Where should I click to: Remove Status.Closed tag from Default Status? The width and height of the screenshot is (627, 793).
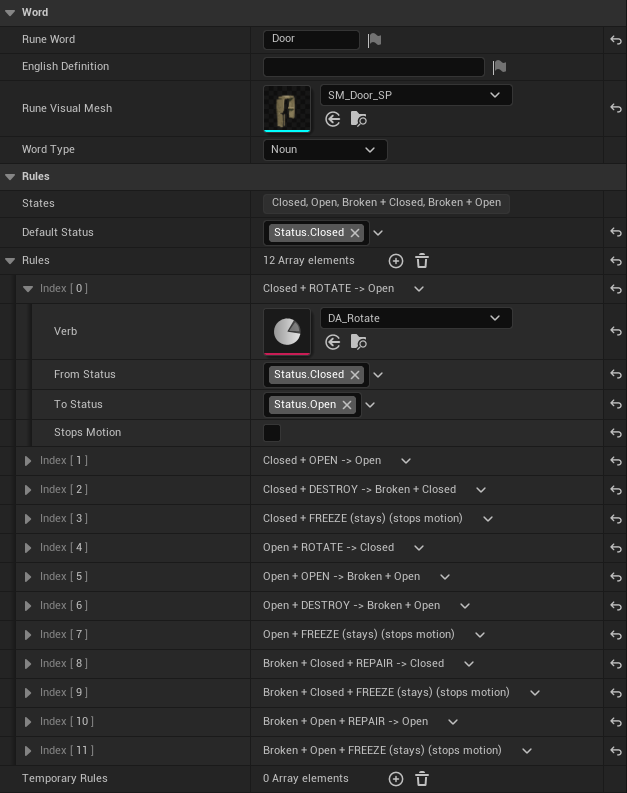click(355, 233)
